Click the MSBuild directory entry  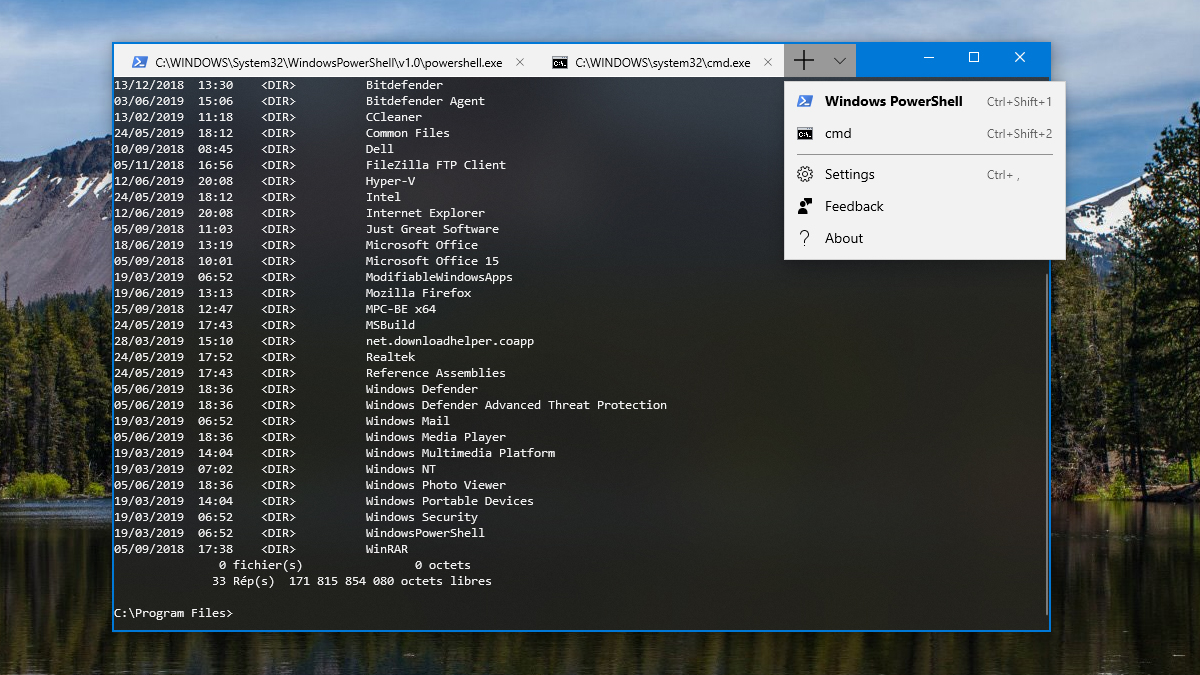(x=390, y=325)
